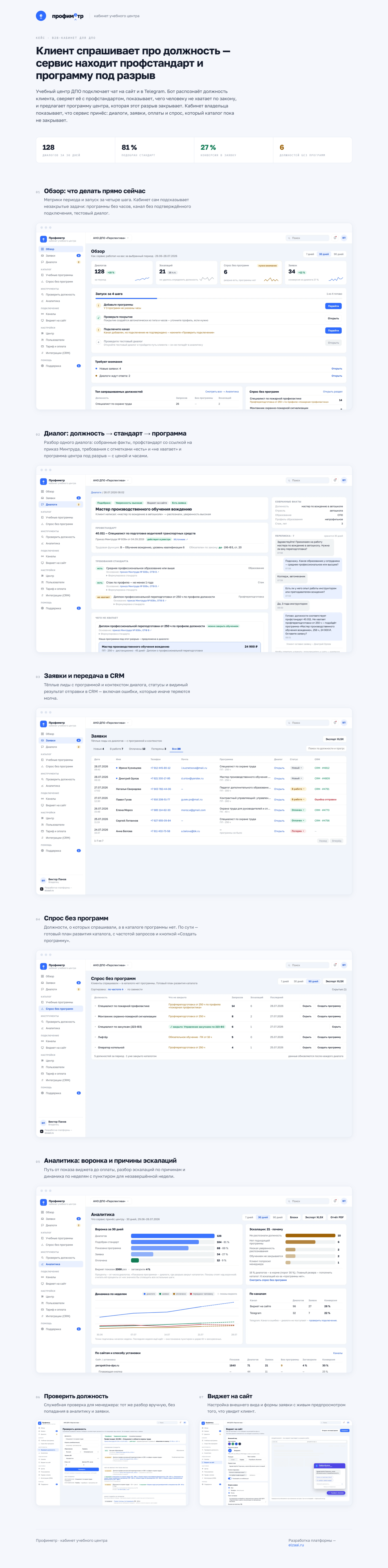Open the Проверить должность screenshot thumbnail at the bottom
This screenshot has height=1568, width=388.
pyautogui.click(x=112, y=1463)
